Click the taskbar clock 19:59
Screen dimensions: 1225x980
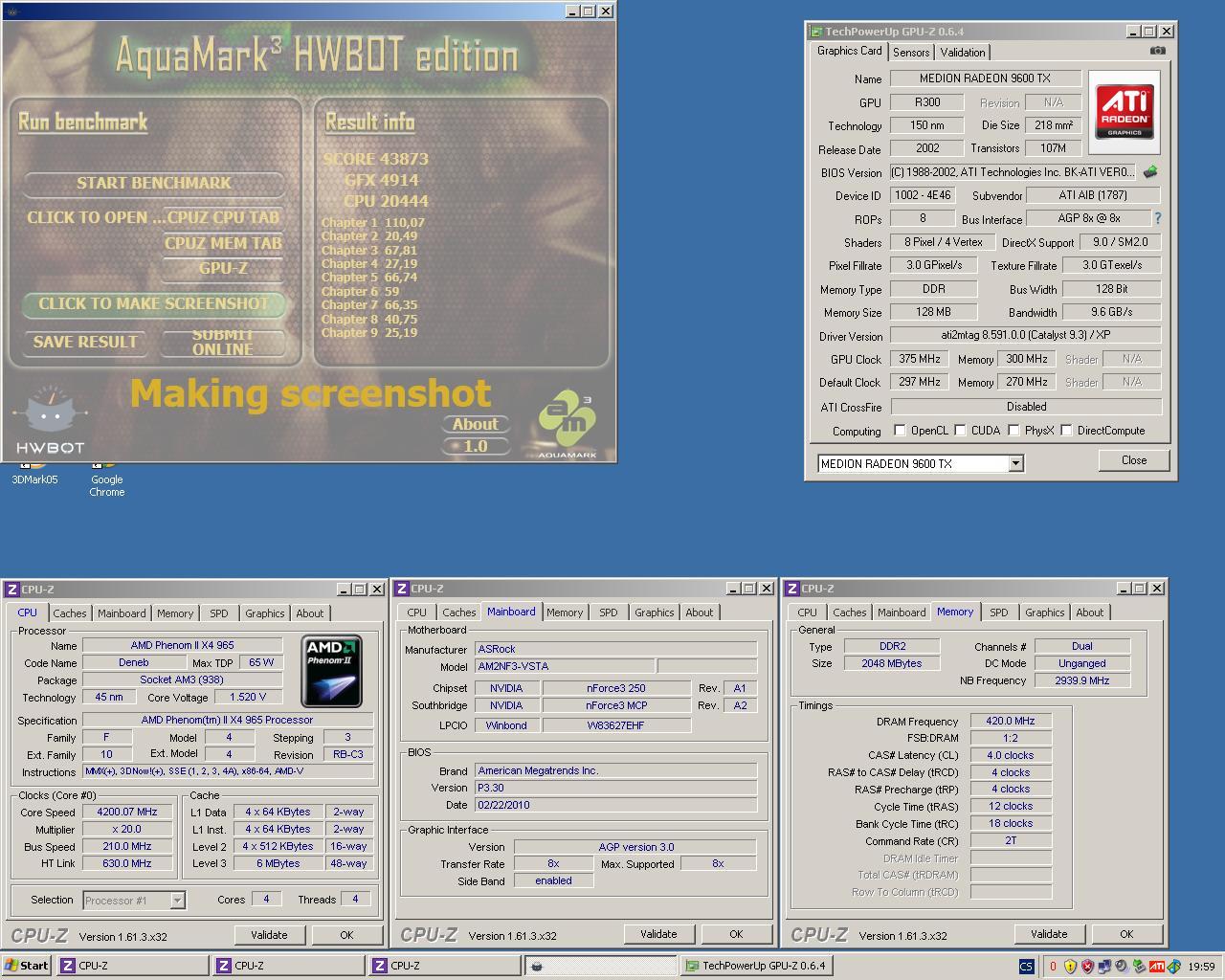point(1201,967)
